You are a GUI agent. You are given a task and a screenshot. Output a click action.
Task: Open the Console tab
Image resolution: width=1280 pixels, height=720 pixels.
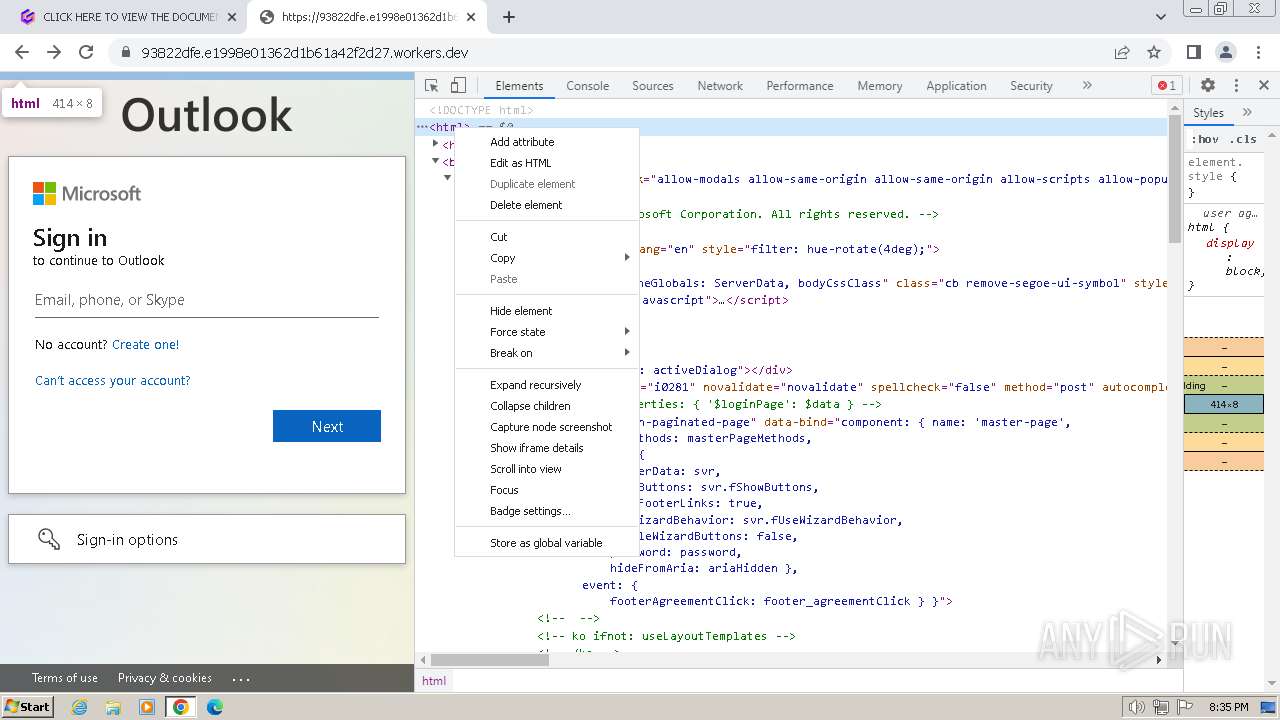587,86
